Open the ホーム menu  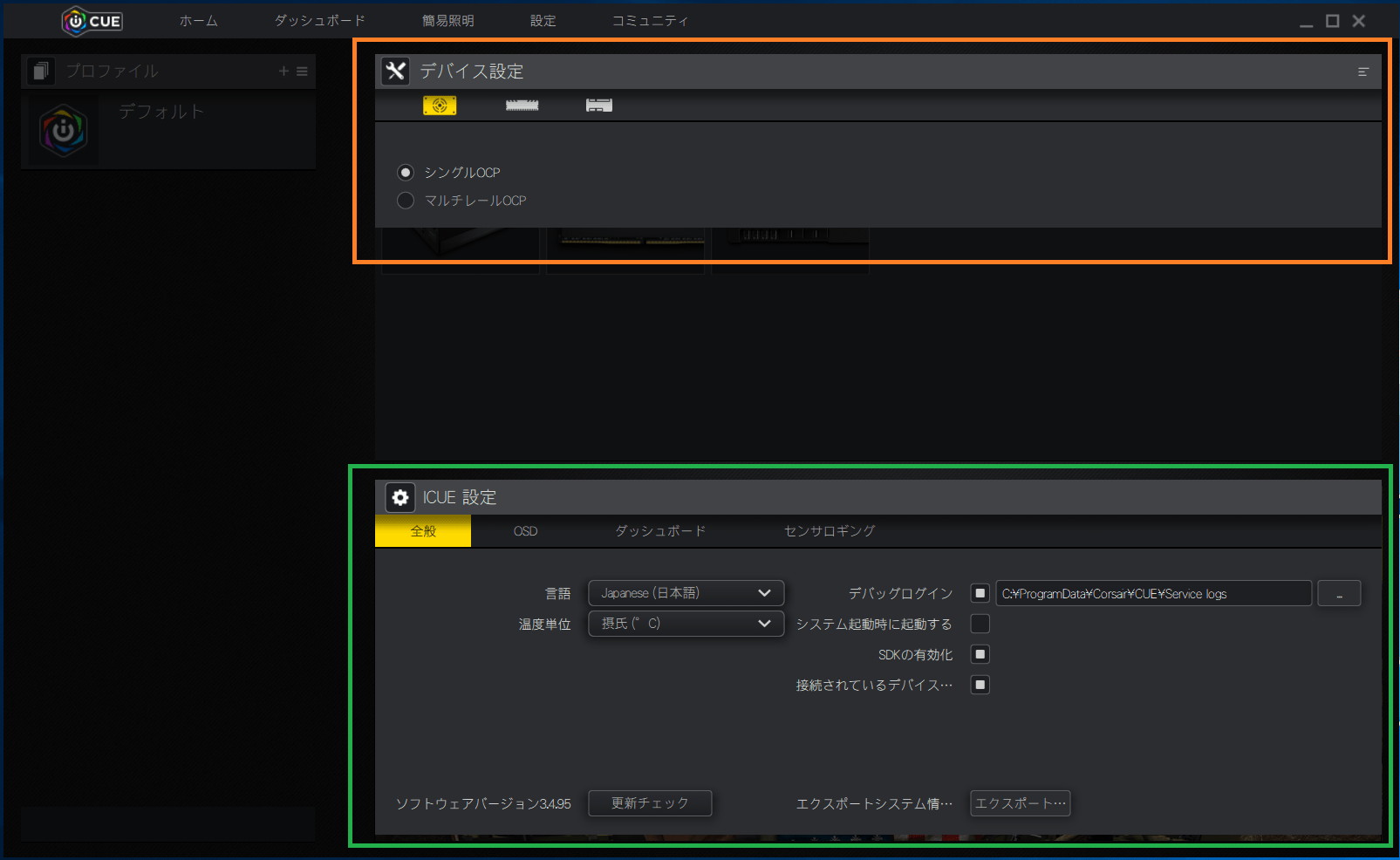pos(198,21)
